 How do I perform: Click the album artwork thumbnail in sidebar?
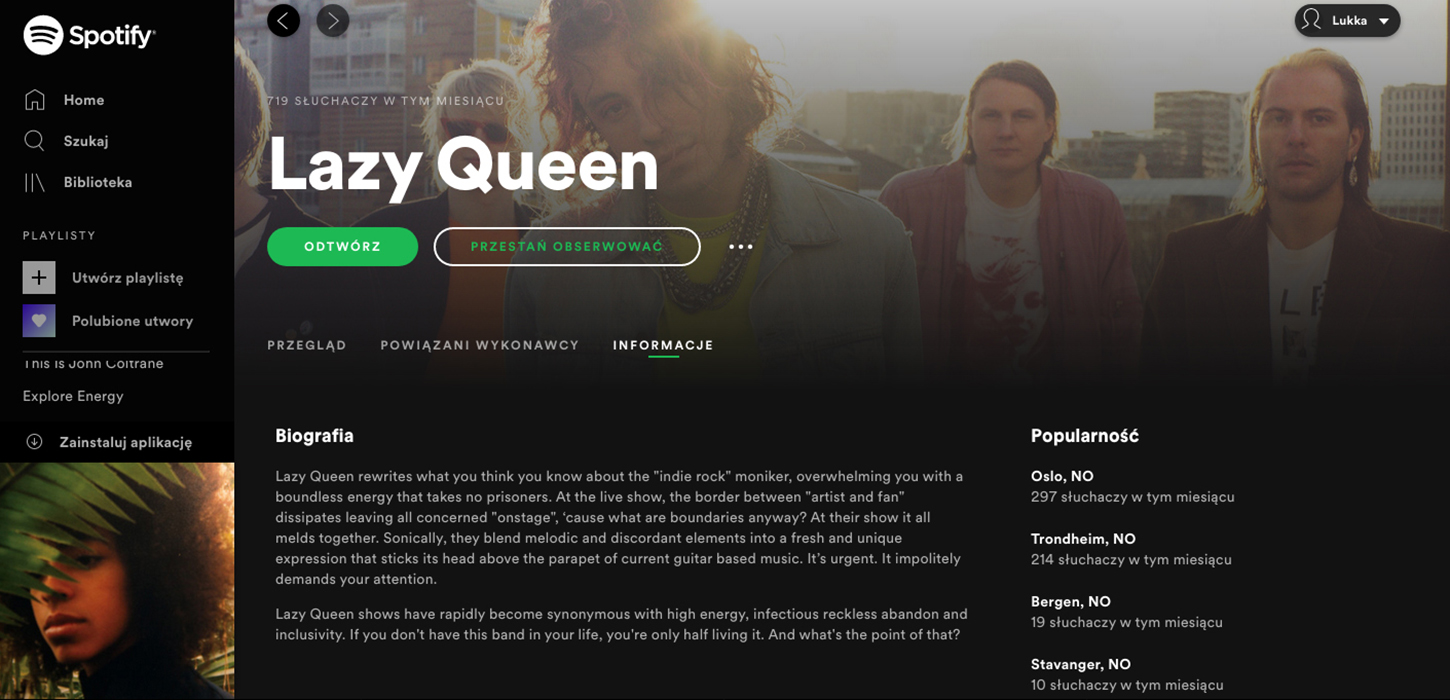click(117, 581)
